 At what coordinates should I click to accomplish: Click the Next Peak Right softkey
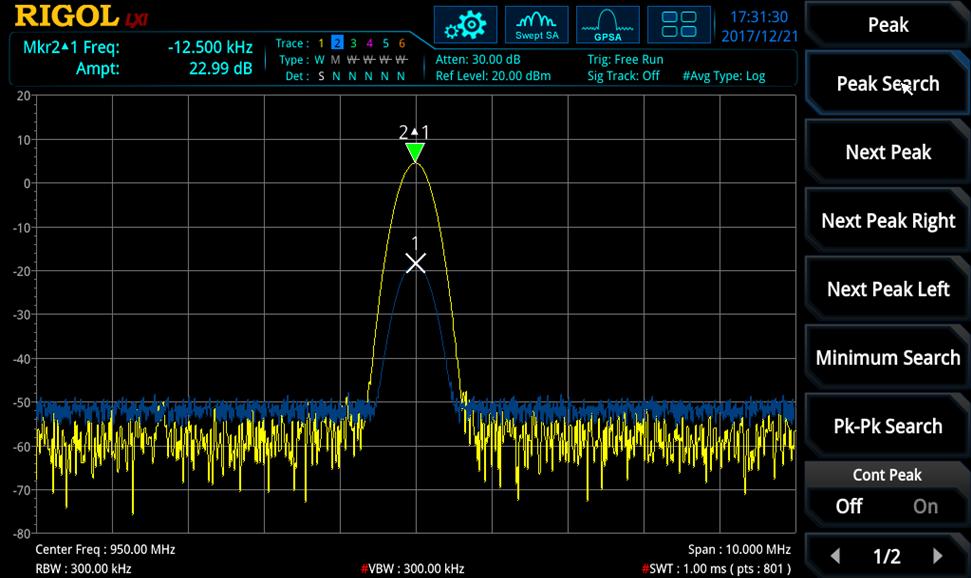point(886,220)
